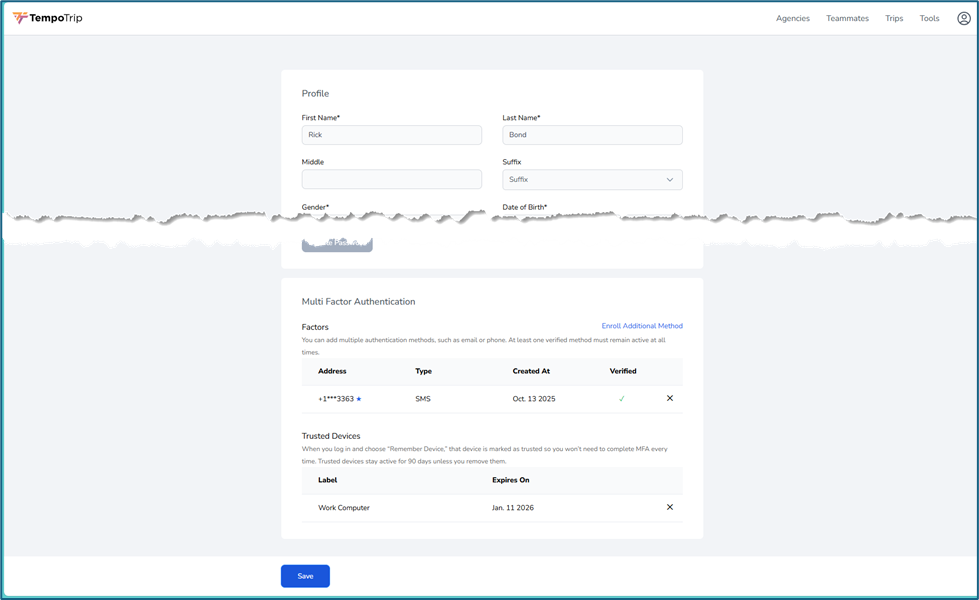Open the Trips navigation item

[x=893, y=18]
